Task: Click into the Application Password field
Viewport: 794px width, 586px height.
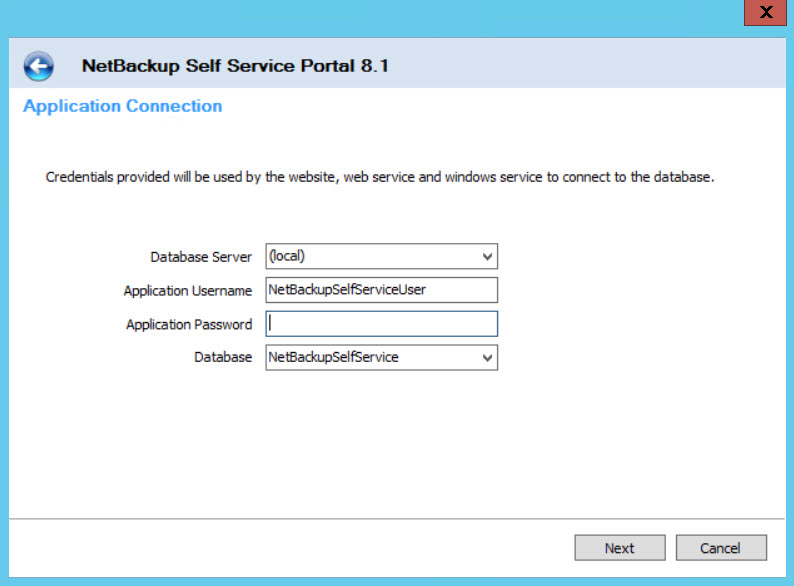Action: point(381,324)
